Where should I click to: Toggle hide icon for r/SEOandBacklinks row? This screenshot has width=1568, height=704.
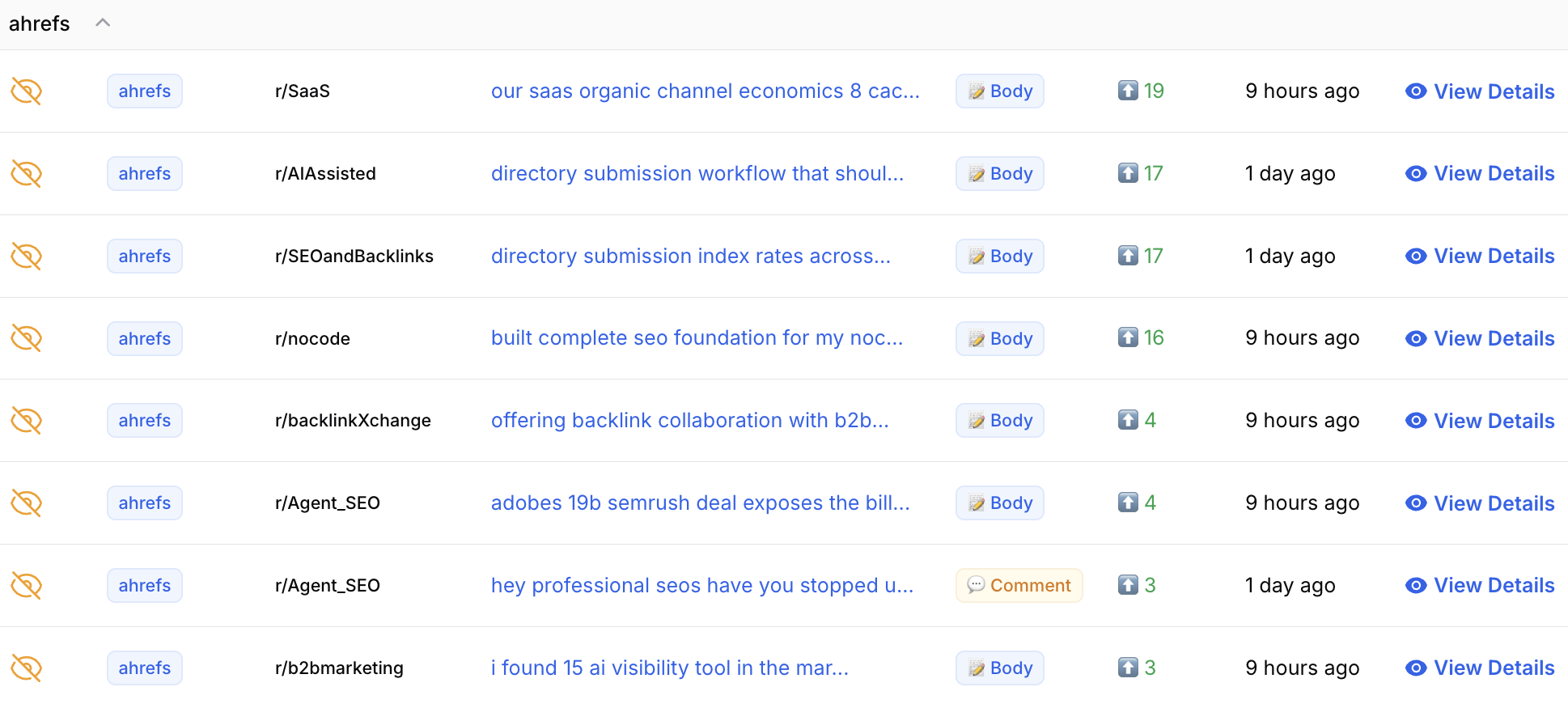[26, 257]
